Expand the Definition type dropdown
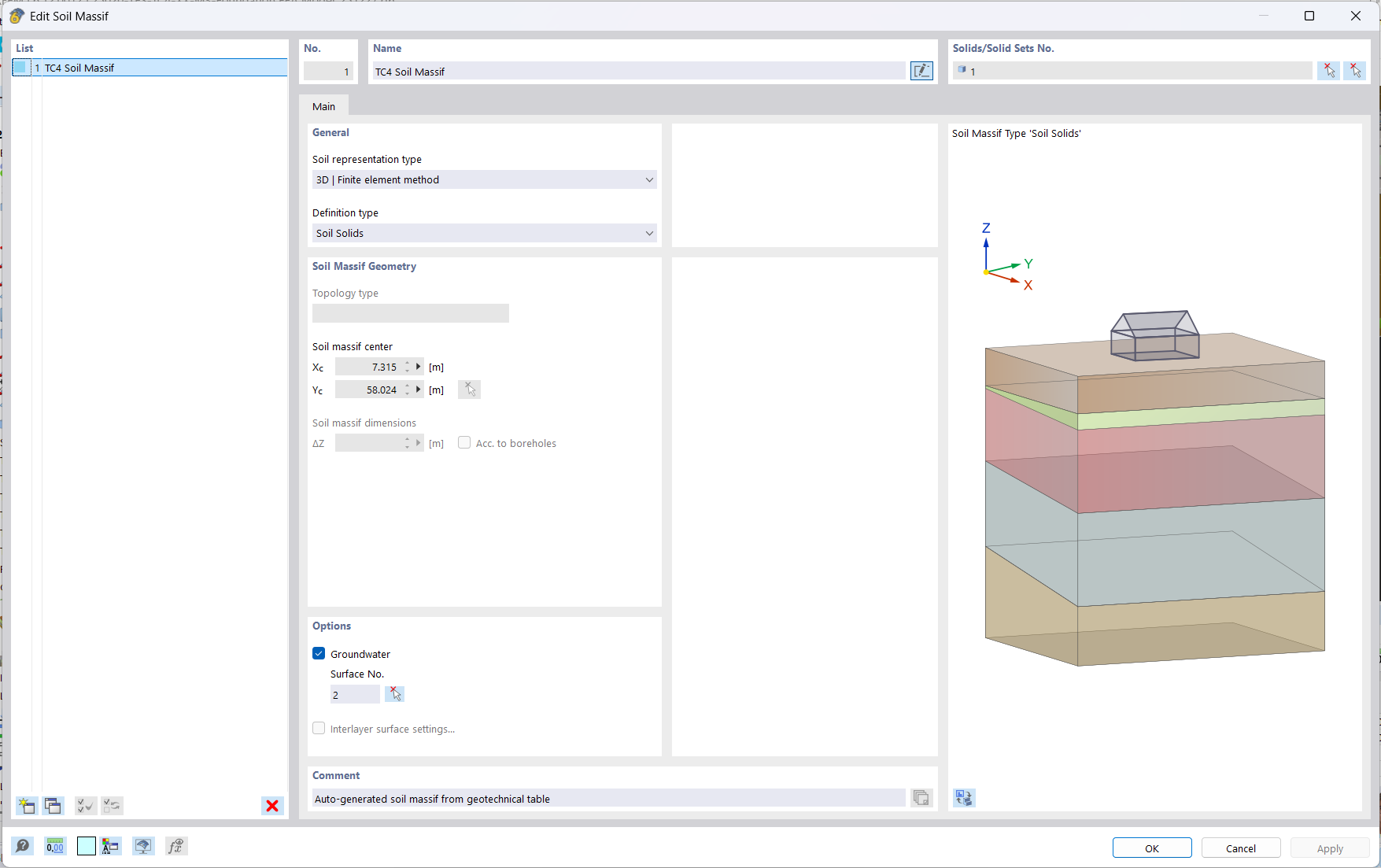Viewport: 1381px width, 868px height. click(x=484, y=233)
